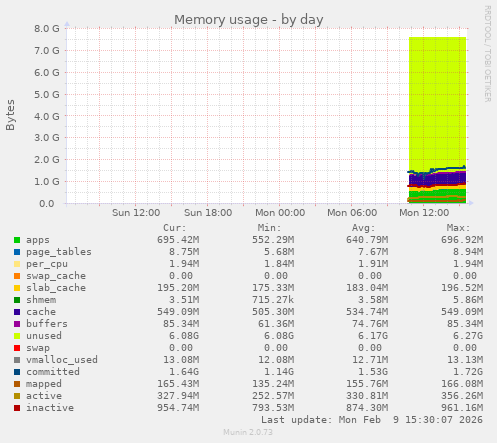Click the 'Mon 12:00' x-axis label
The height and width of the screenshot is (443, 497).
[x=424, y=213]
